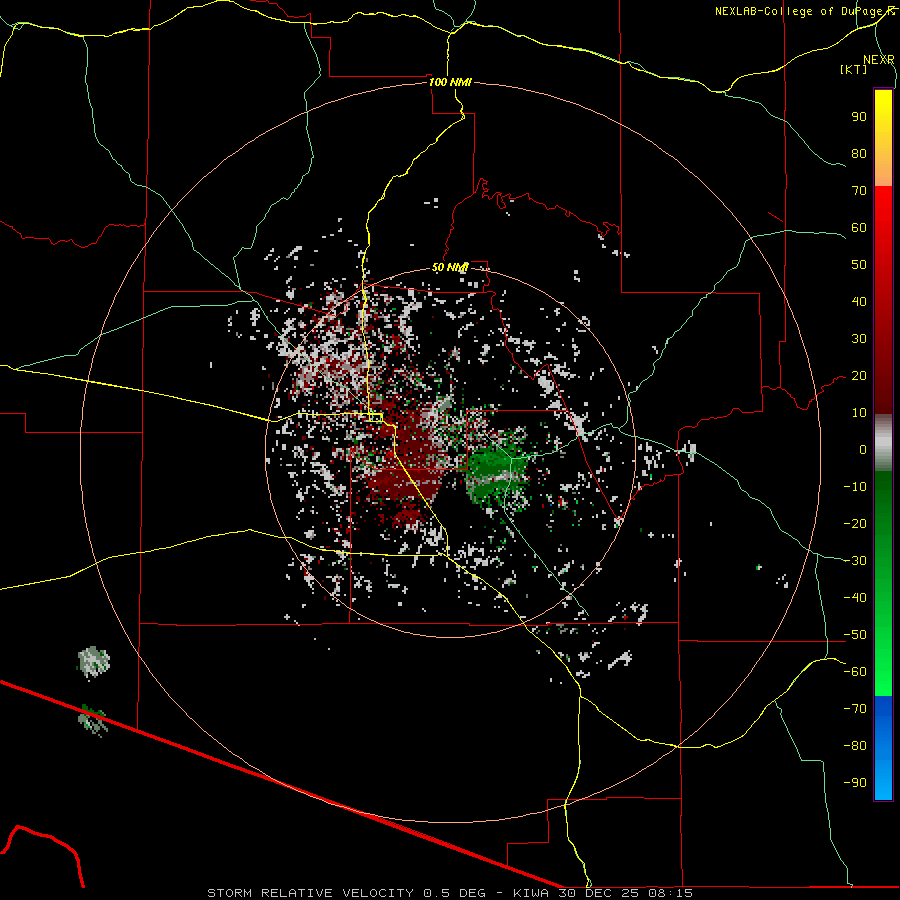Click the 30 value on velocity scale
This screenshot has width=900, height=900.
pos(859,339)
